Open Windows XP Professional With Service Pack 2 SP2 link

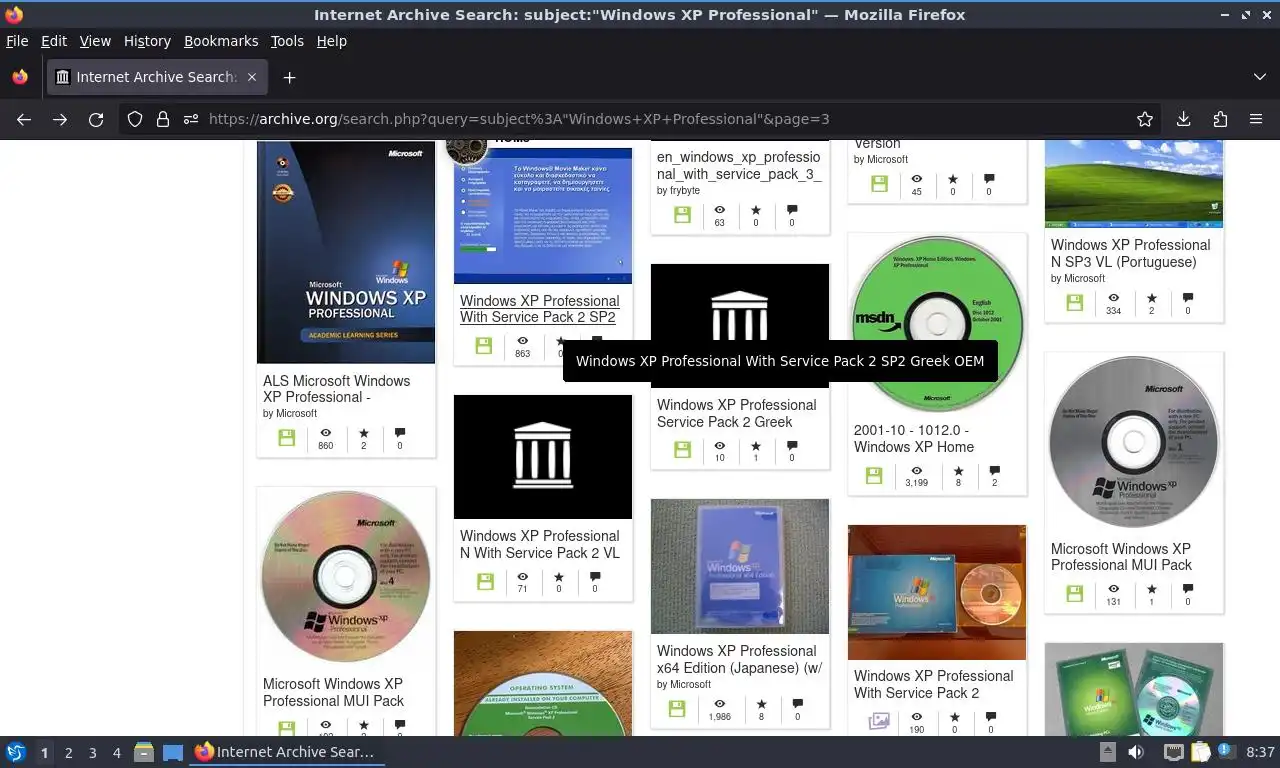pyautogui.click(x=539, y=309)
